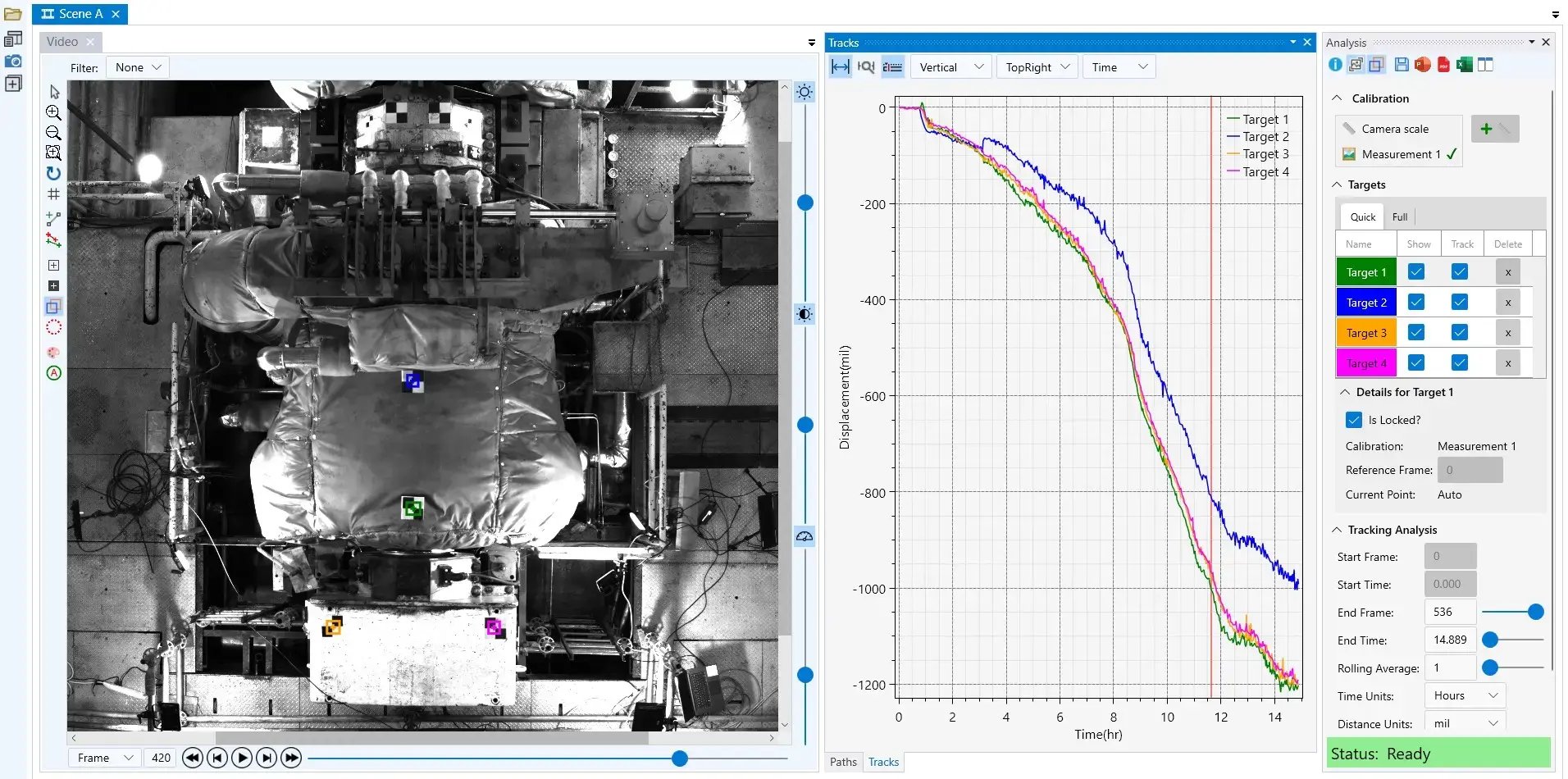The image size is (1568, 779).
Task: Open the camera snapshot icon in sidebar
Action: click(x=13, y=61)
